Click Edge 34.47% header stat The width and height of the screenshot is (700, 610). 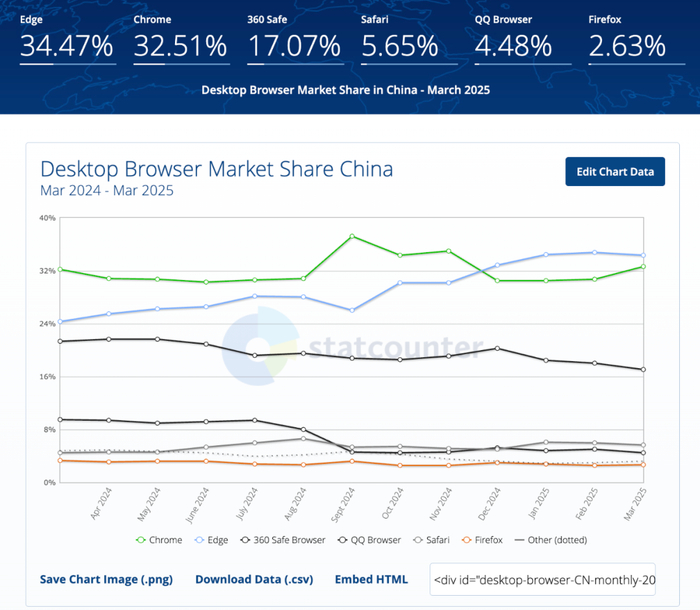pyautogui.click(x=68, y=39)
